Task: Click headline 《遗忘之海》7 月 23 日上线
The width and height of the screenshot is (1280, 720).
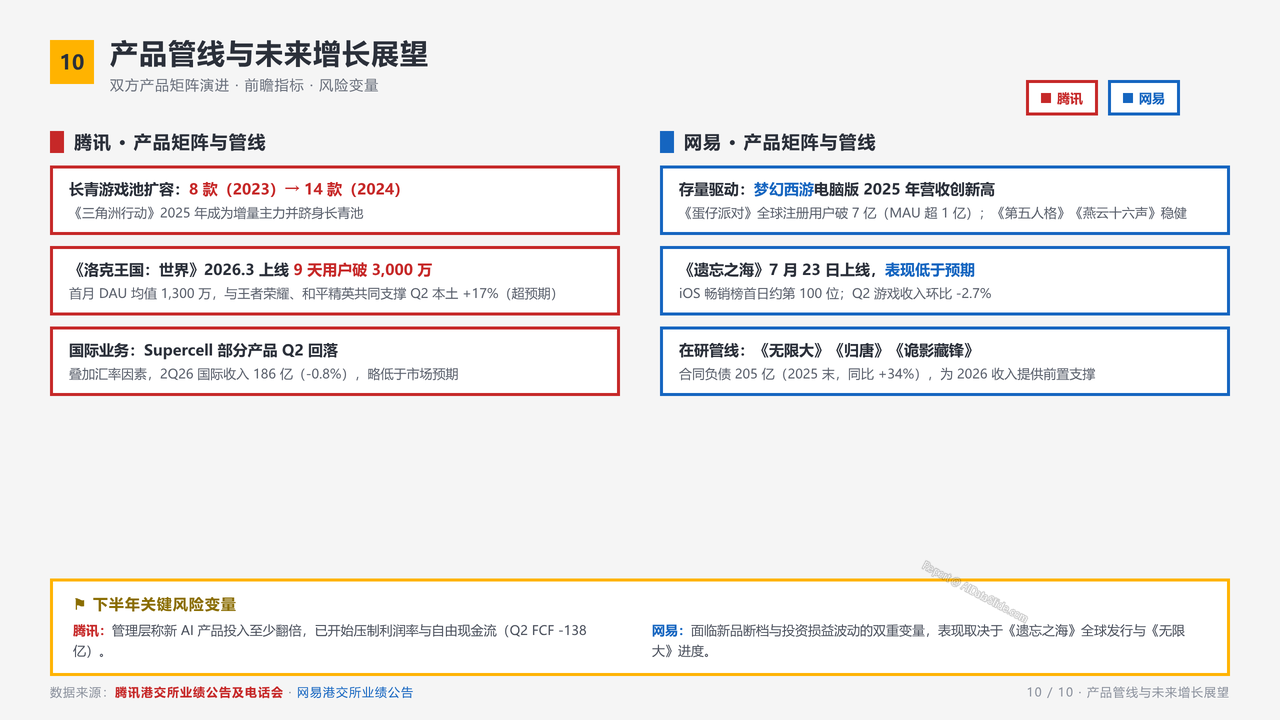Action: [827, 270]
